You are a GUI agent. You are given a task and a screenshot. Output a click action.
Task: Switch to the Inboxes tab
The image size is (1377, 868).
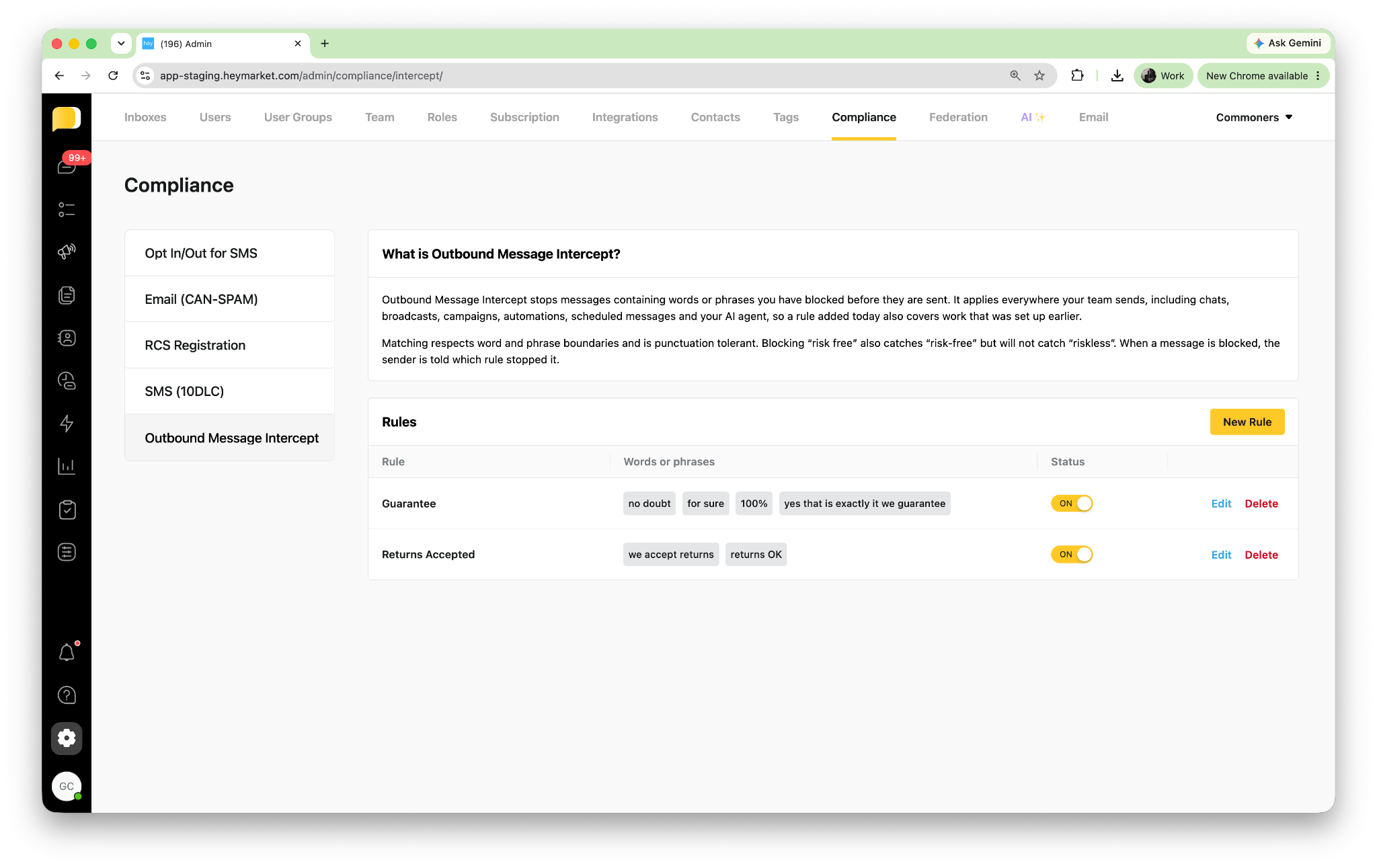[145, 118]
